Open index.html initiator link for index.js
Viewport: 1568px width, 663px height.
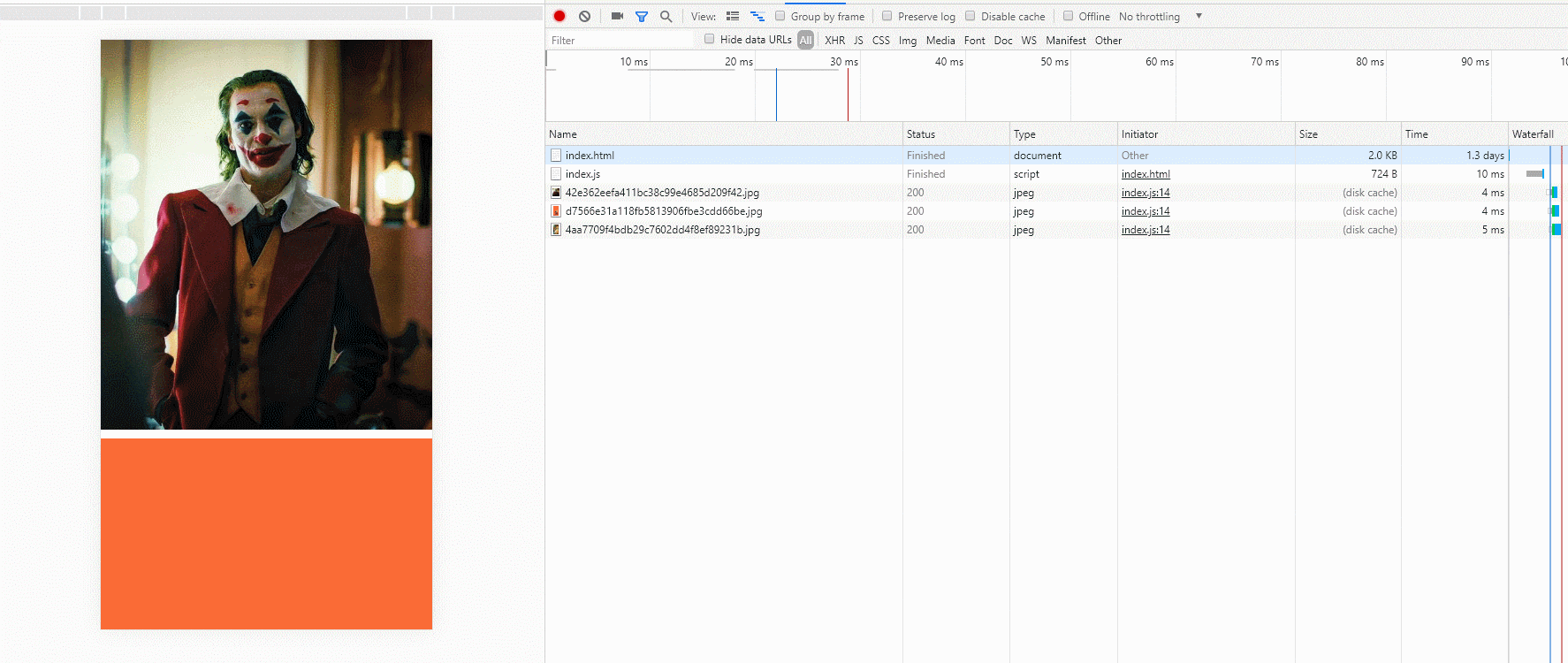[x=1146, y=174]
